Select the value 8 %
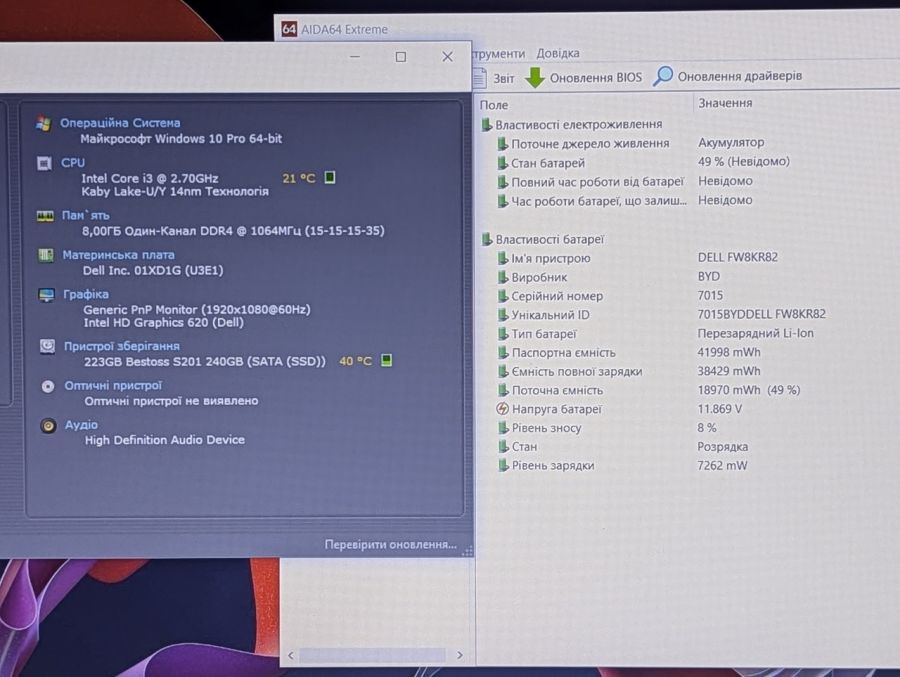This screenshot has width=900, height=677. tap(707, 428)
